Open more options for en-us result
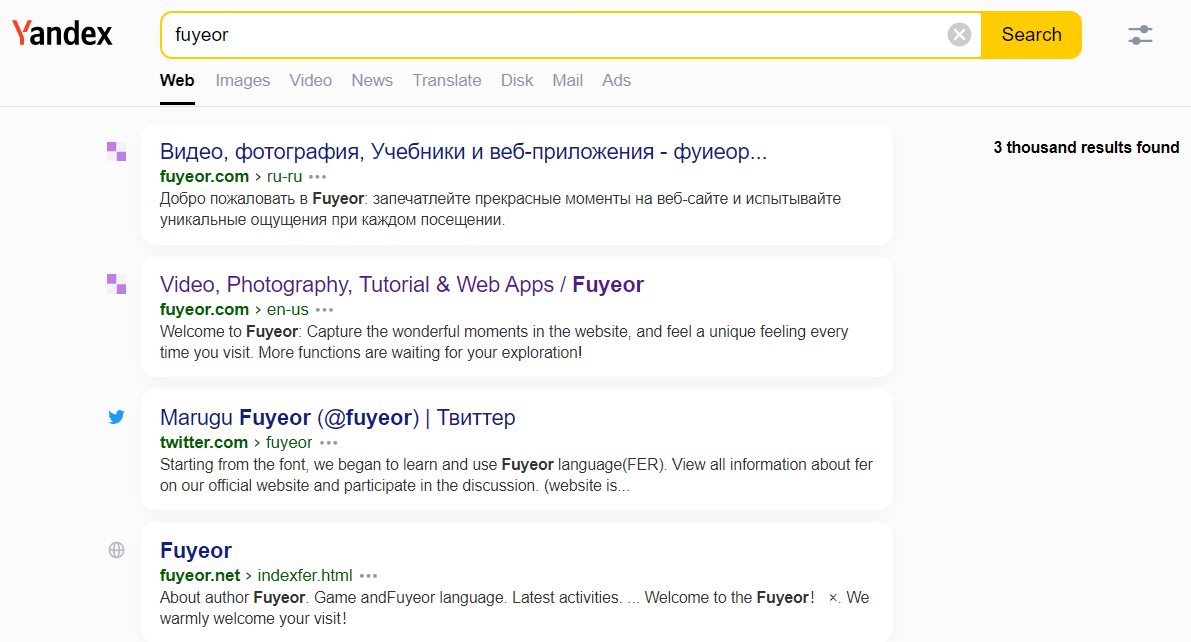 pyautogui.click(x=324, y=310)
